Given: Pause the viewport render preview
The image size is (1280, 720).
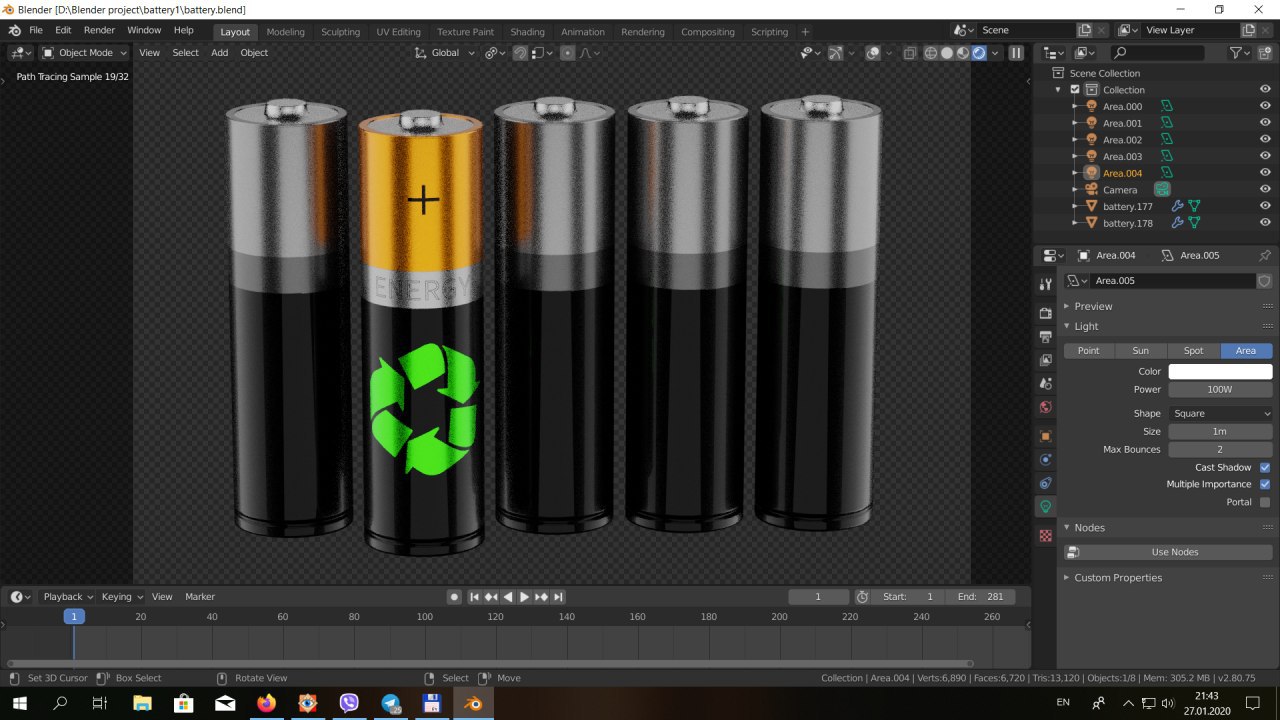Looking at the screenshot, I should 1016,53.
